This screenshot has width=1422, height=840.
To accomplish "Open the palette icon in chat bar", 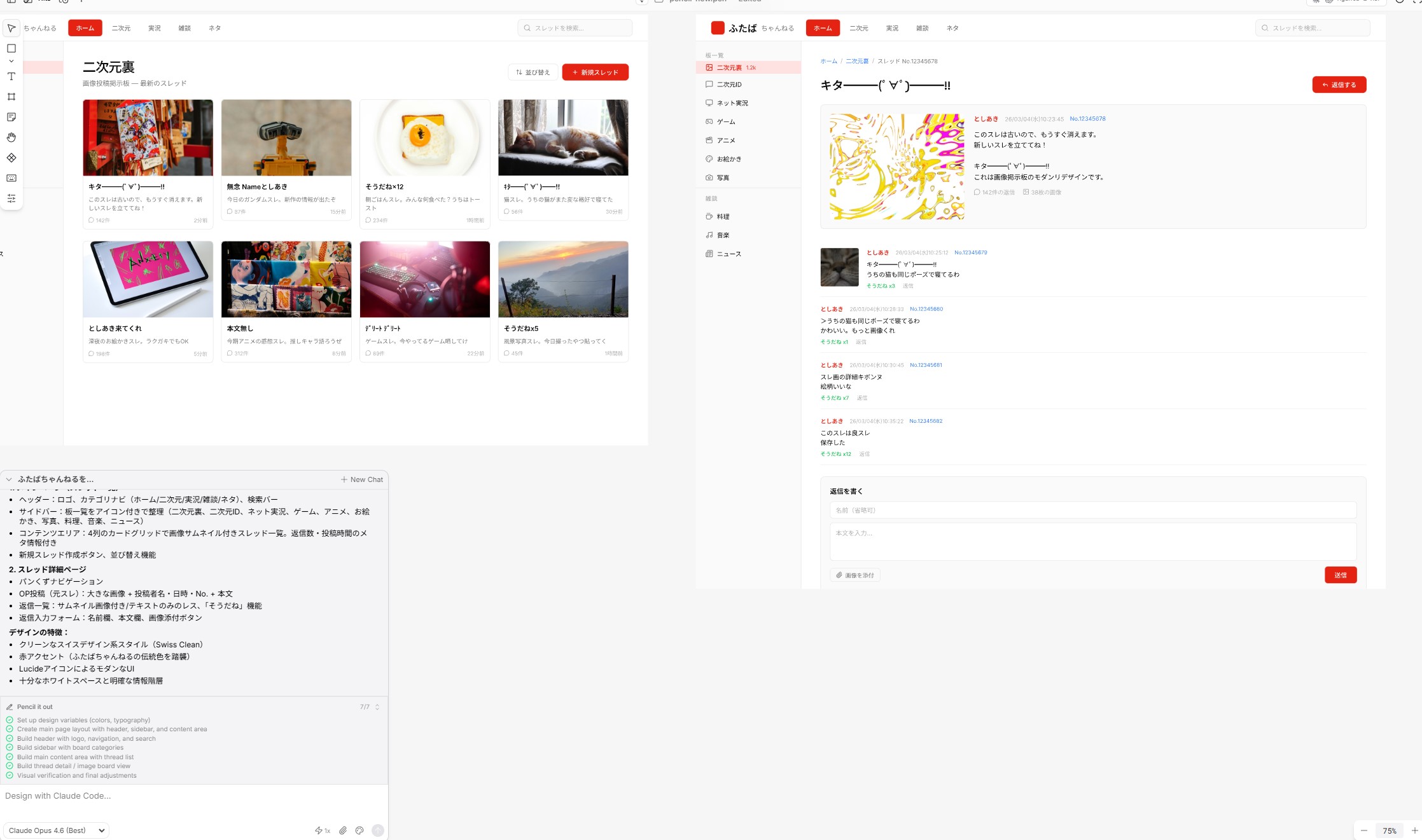I will [x=359, y=830].
